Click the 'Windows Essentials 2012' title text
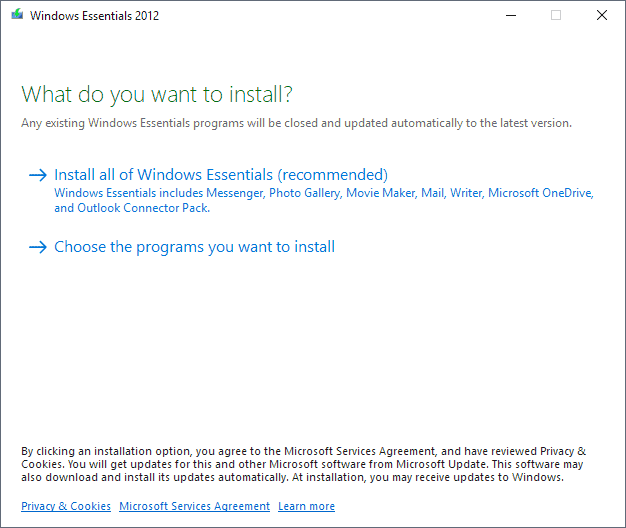The image size is (626, 528). click(x=94, y=16)
